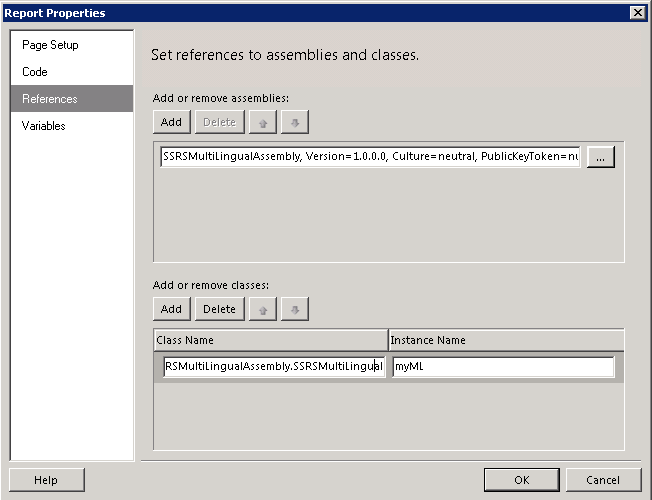Open assembly browse ellipsis button

tap(600, 157)
